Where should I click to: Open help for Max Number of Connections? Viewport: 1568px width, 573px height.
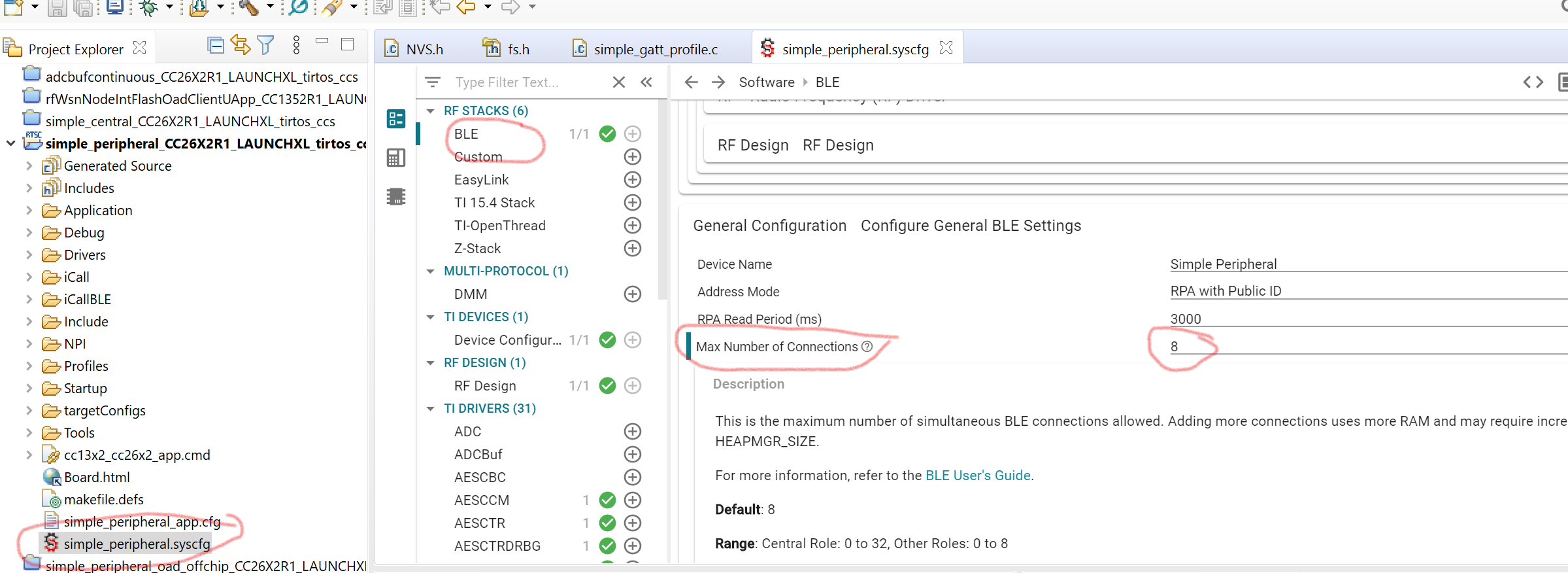(x=867, y=347)
